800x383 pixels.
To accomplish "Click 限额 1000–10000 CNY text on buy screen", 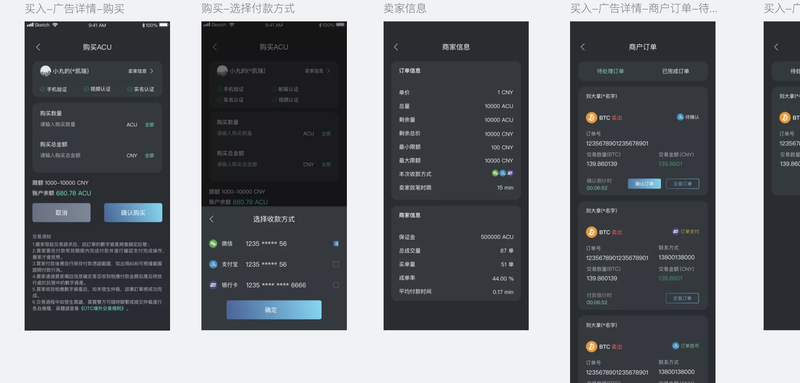I will coord(60,183).
